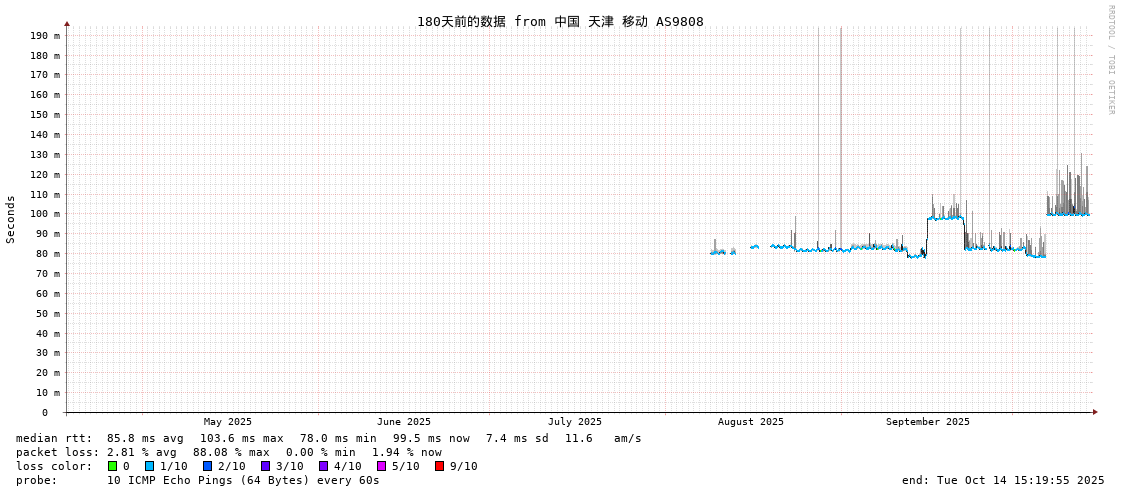The height and width of the screenshot is (494, 1121).
Task: Click the magenta 5/10 loss swatch
Action: 382,466
